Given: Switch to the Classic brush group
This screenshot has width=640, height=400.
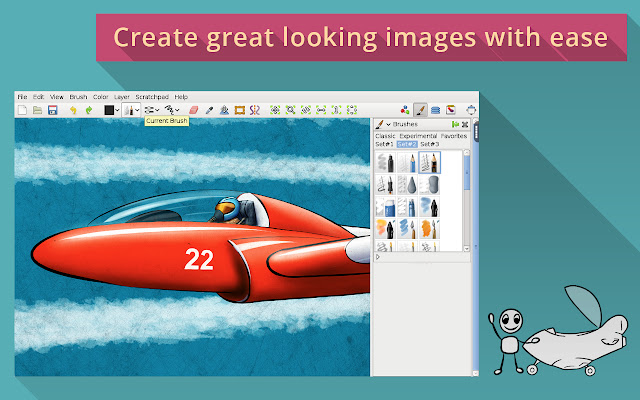Looking at the screenshot, I should point(385,136).
